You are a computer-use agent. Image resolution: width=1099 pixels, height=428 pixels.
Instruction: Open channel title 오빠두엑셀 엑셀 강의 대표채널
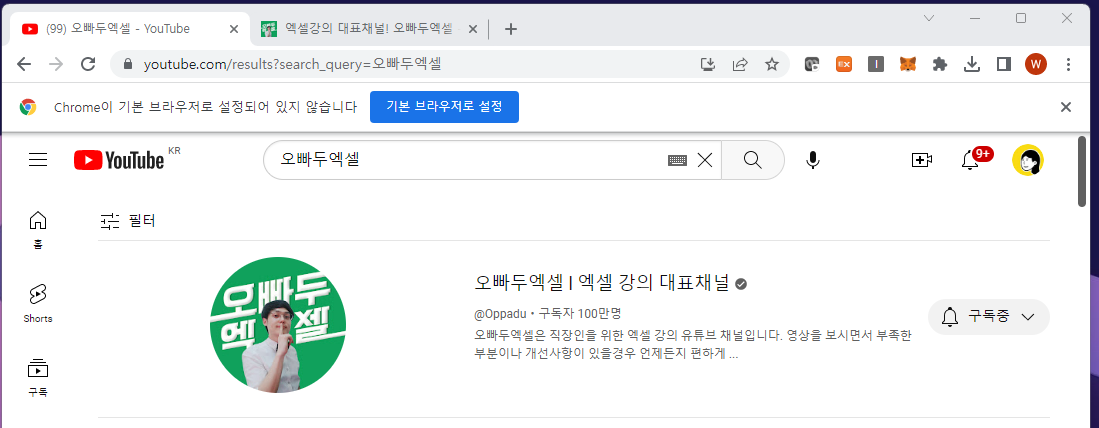tap(602, 283)
